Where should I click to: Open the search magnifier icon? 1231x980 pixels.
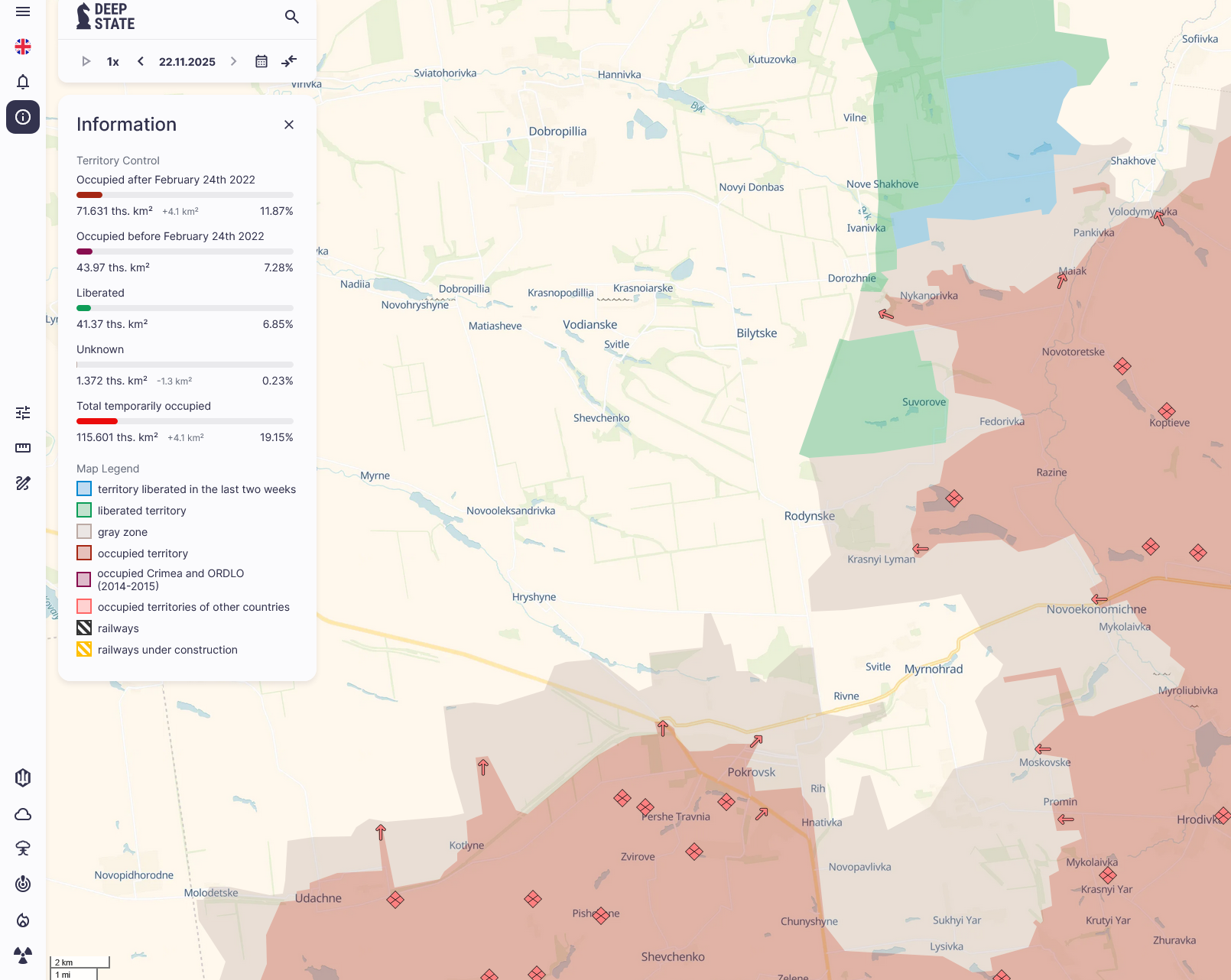pos(291,17)
